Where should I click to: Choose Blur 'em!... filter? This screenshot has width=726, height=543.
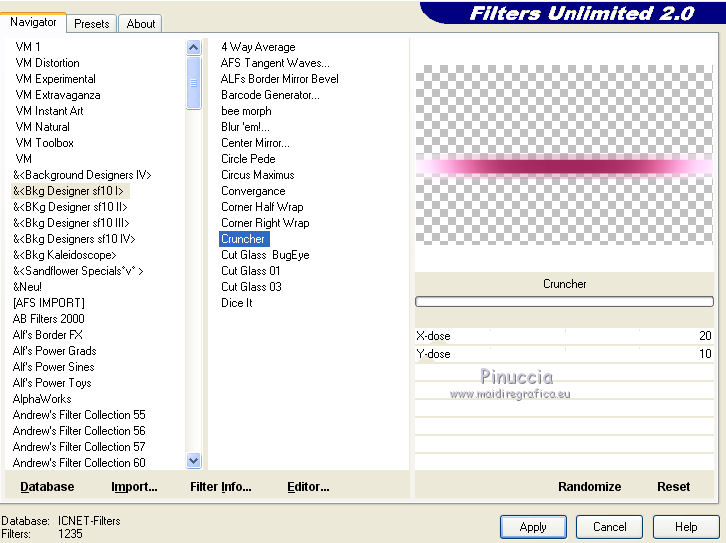point(245,127)
